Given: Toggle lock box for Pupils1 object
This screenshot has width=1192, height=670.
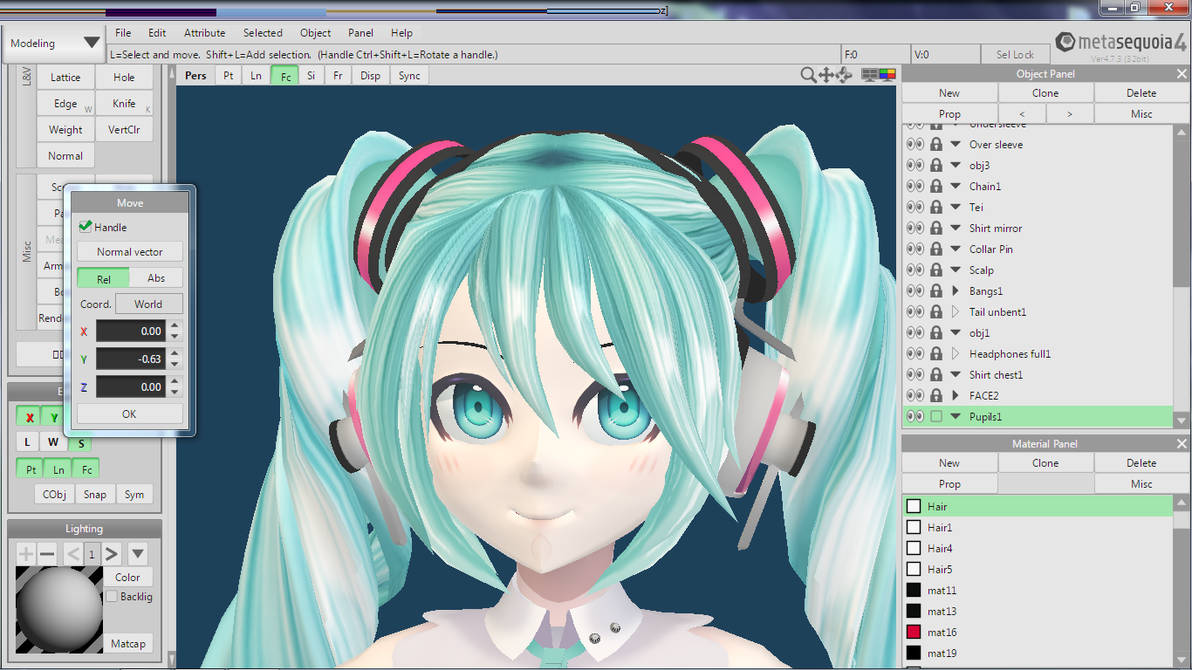Looking at the screenshot, I should coord(936,416).
